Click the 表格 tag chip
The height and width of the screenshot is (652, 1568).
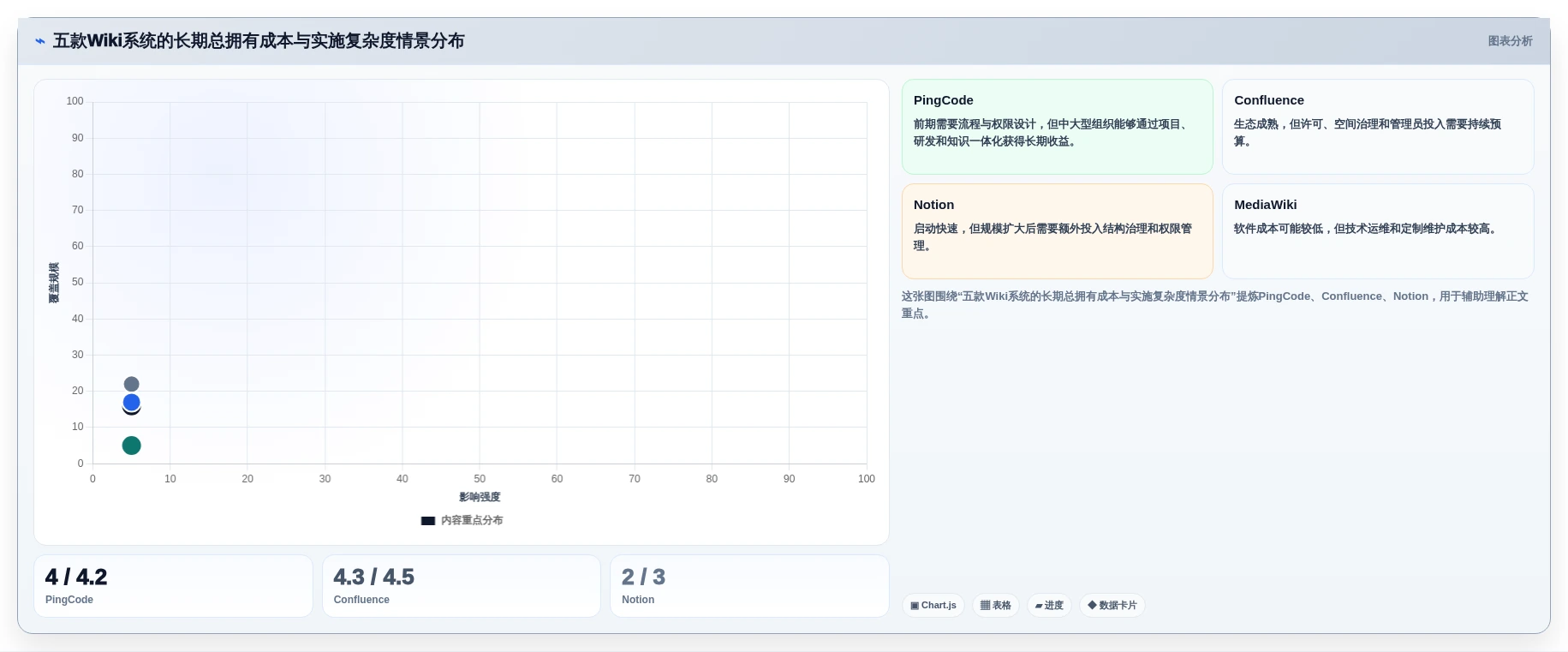point(995,605)
